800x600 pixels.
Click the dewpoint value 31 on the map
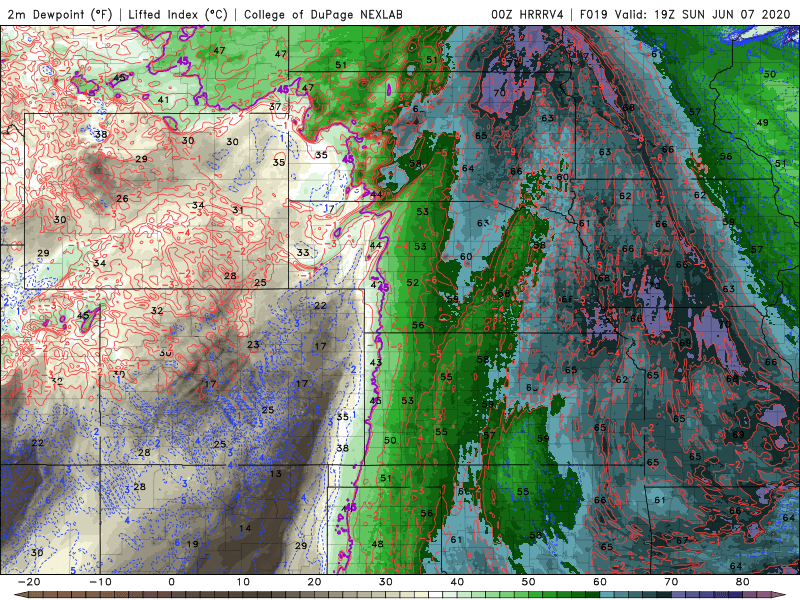pos(238,210)
